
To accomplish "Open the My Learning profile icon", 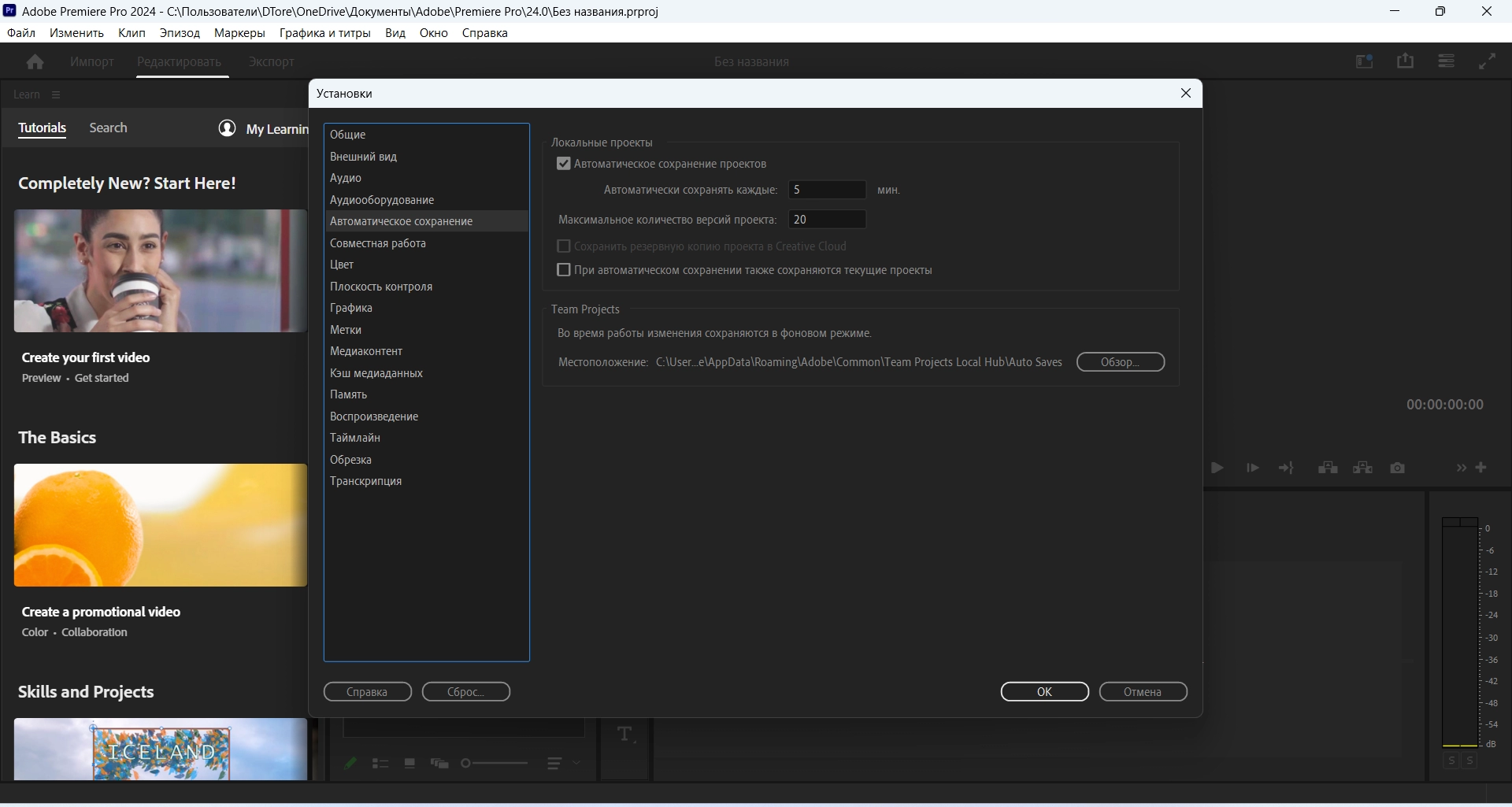I will (227, 128).
